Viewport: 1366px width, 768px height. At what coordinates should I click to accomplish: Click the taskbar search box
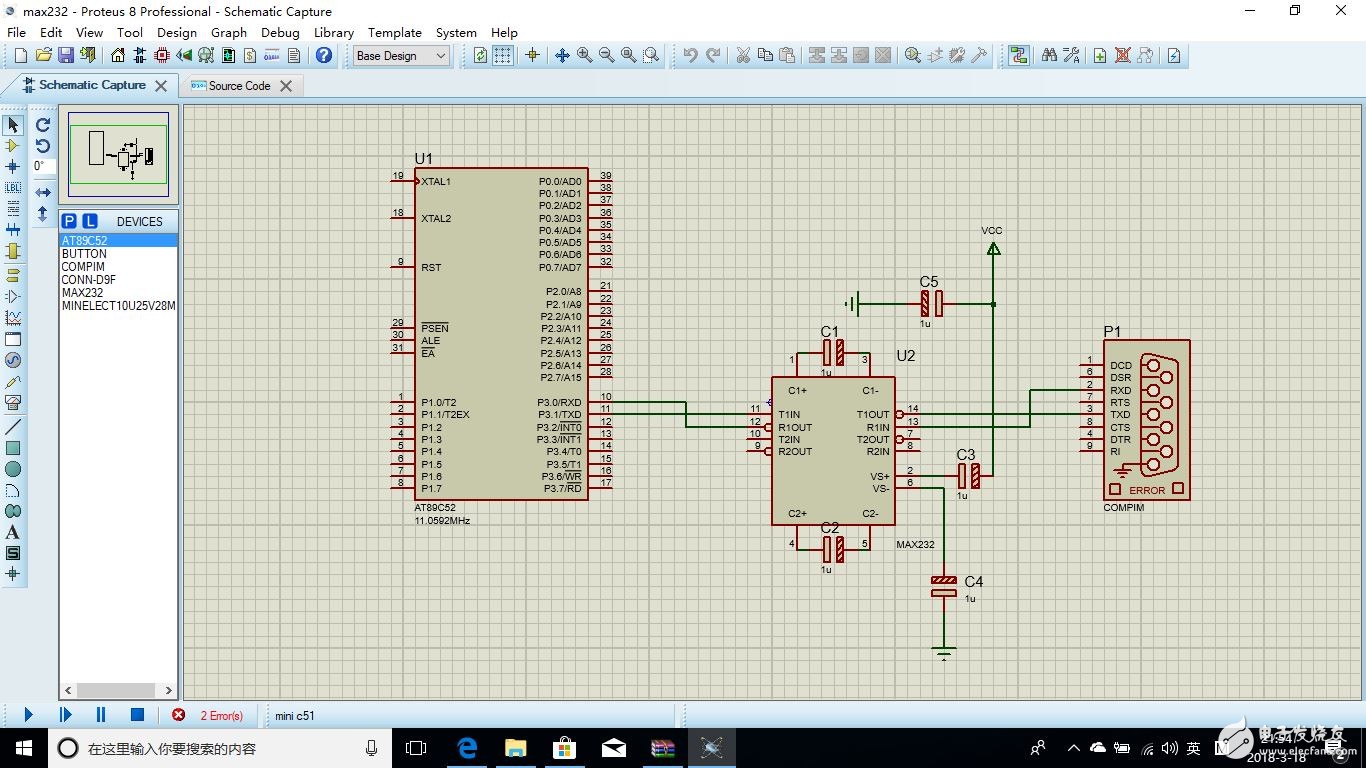click(x=219, y=748)
